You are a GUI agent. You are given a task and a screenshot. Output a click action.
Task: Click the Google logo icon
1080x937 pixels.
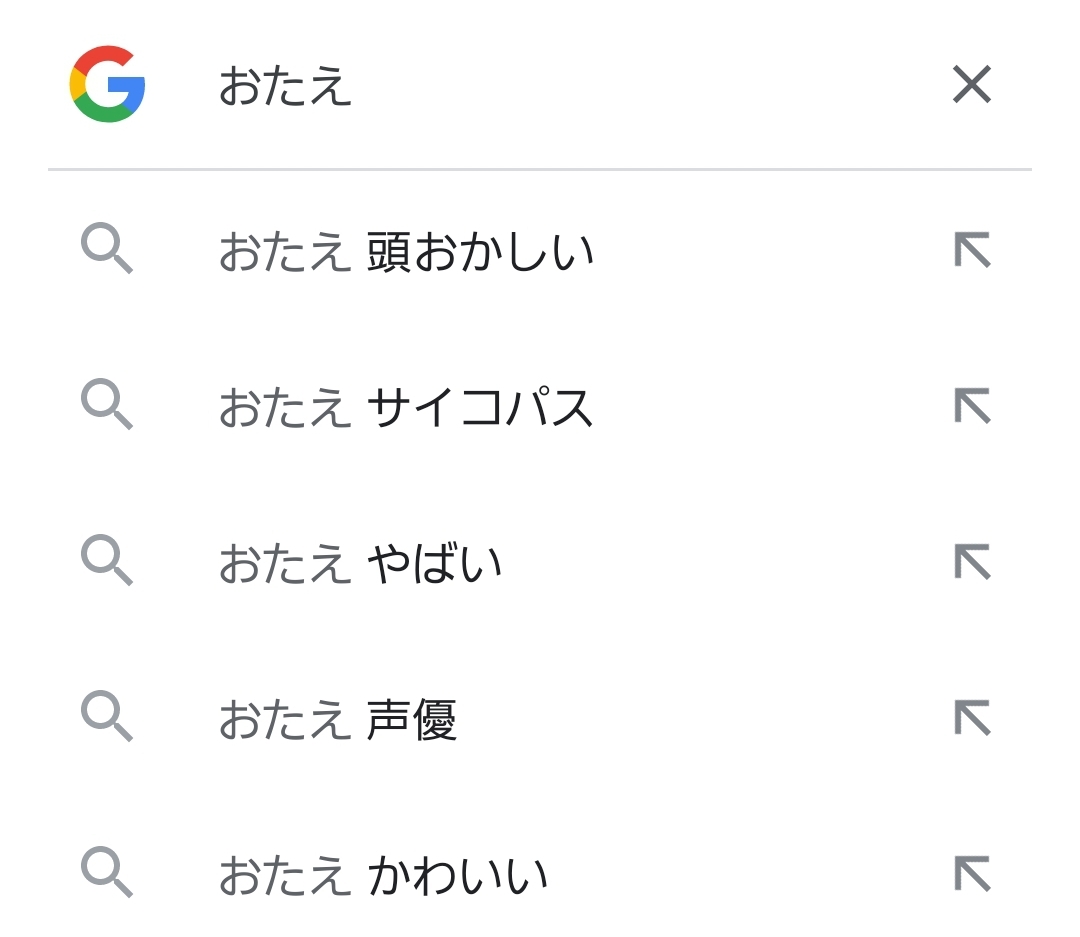(107, 84)
